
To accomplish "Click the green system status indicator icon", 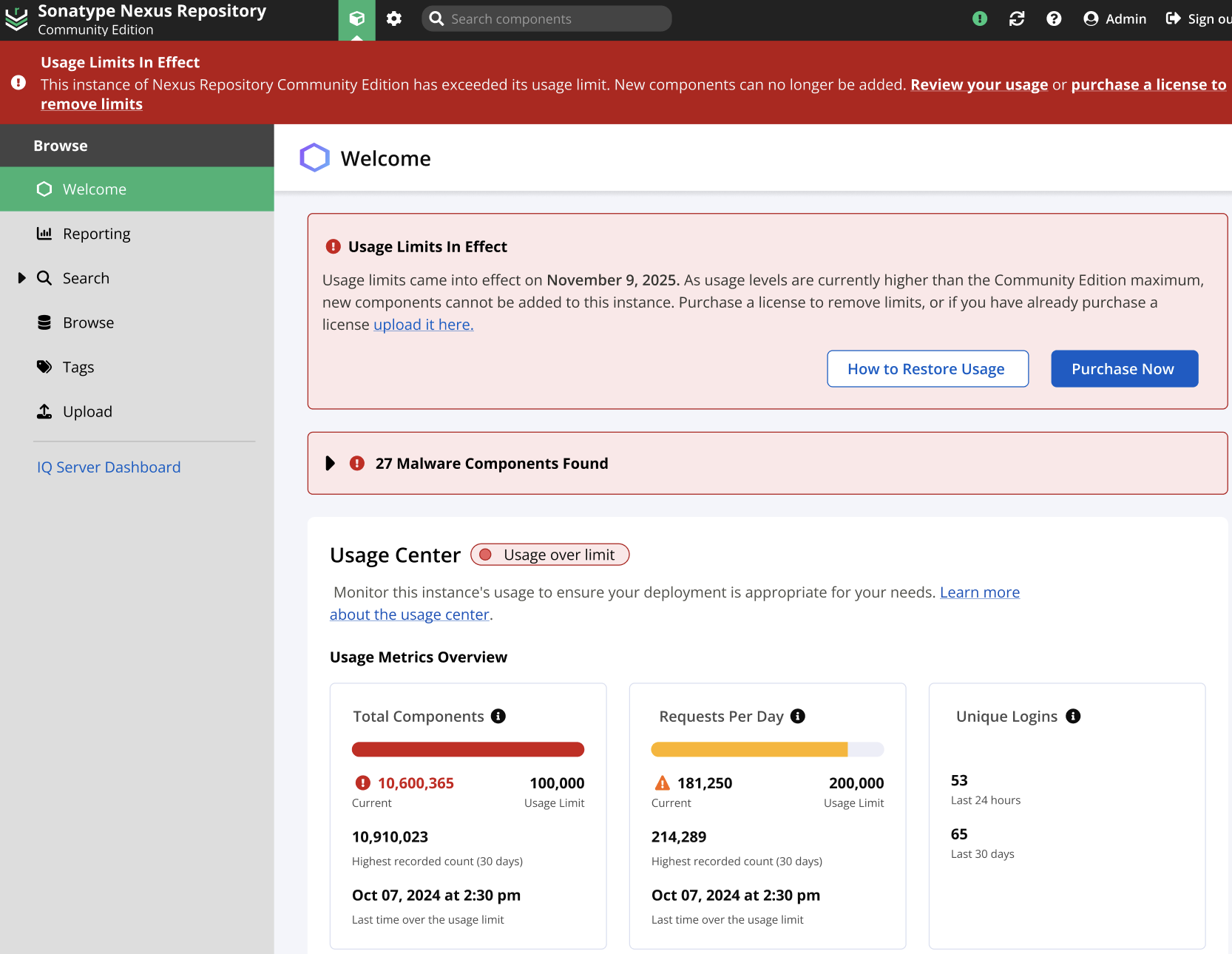I will click(x=980, y=19).
